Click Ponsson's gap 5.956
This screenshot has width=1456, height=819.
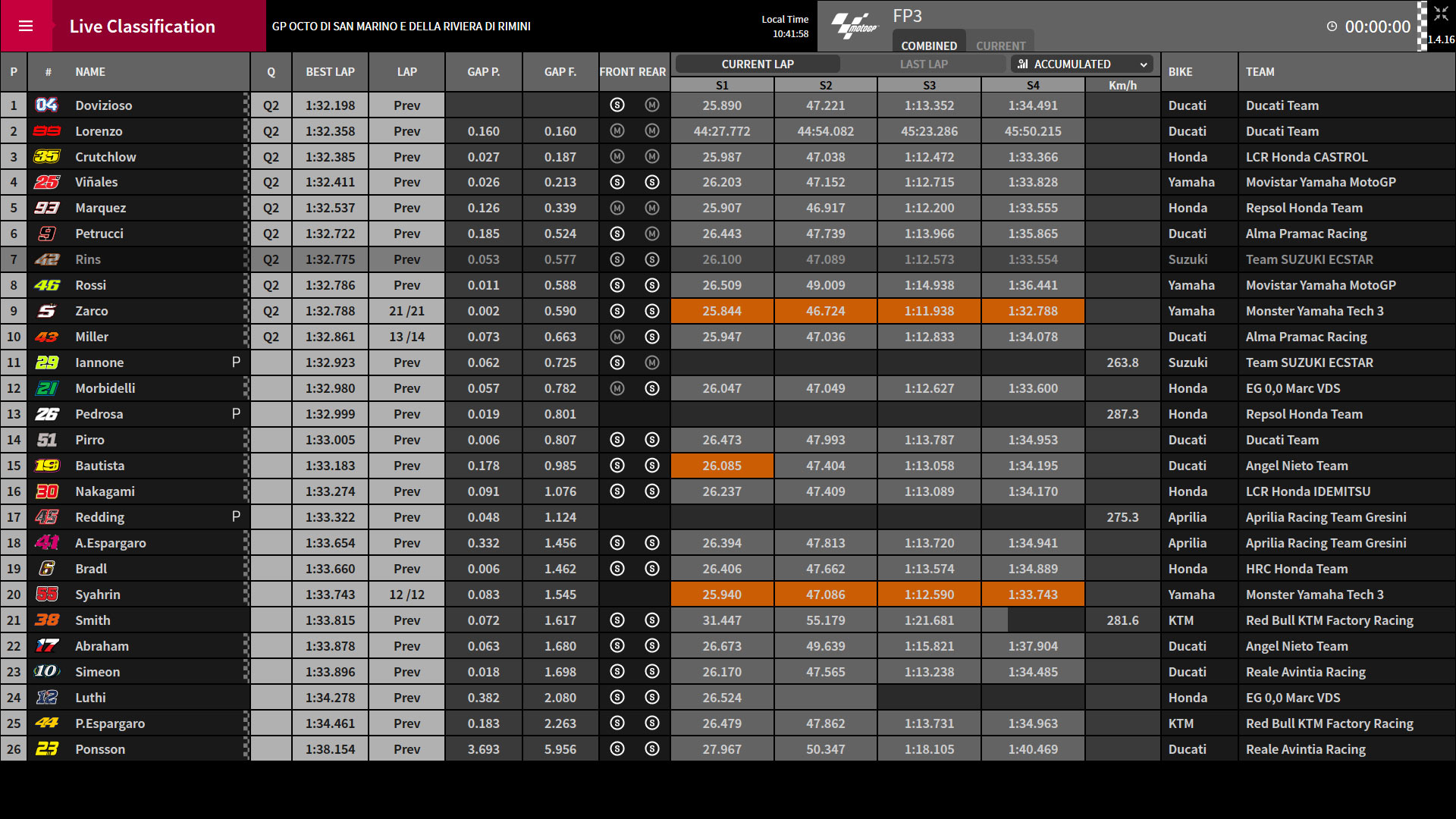tap(560, 749)
